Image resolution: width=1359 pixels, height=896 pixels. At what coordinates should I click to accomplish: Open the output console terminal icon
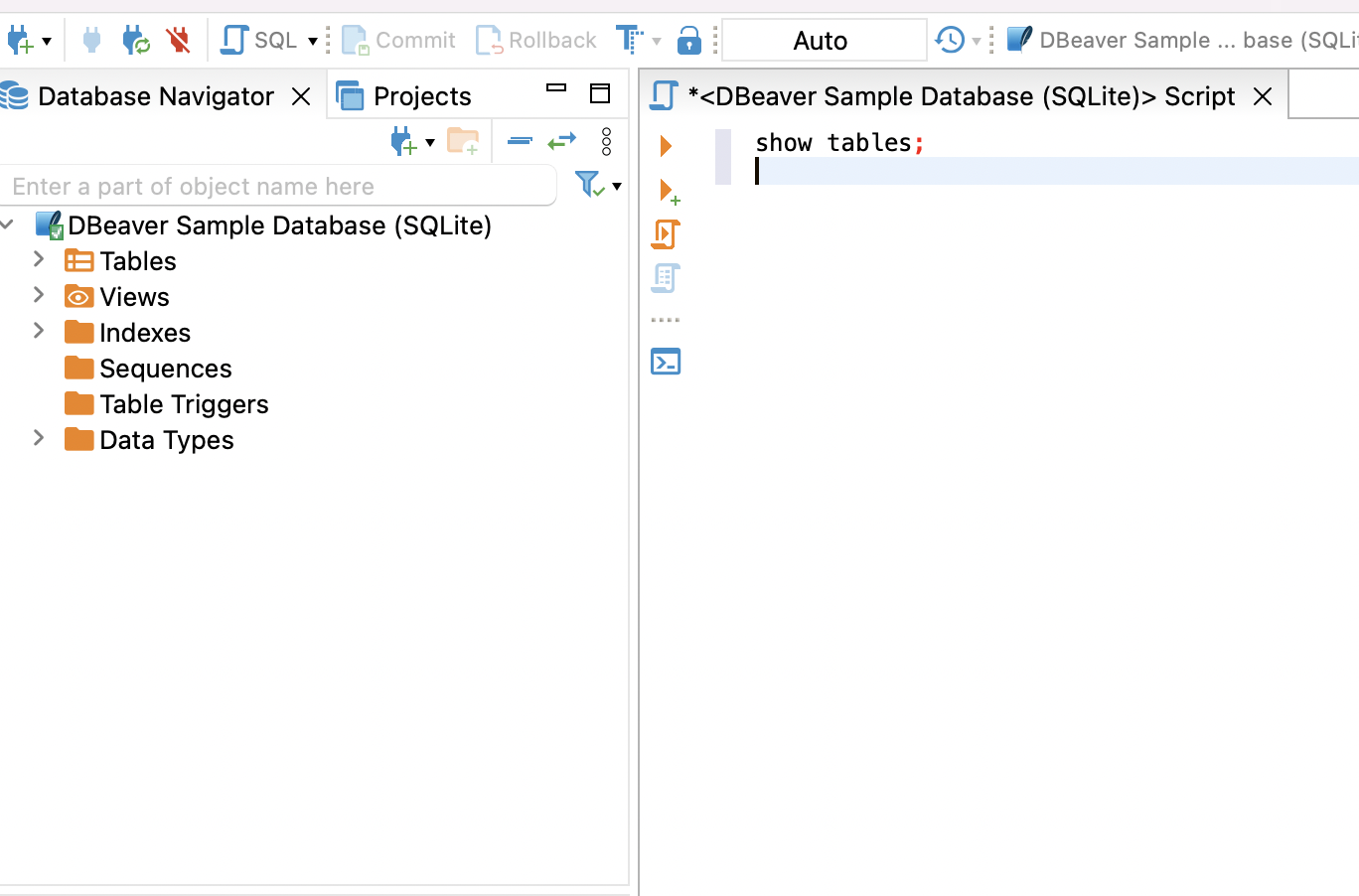pyautogui.click(x=666, y=362)
